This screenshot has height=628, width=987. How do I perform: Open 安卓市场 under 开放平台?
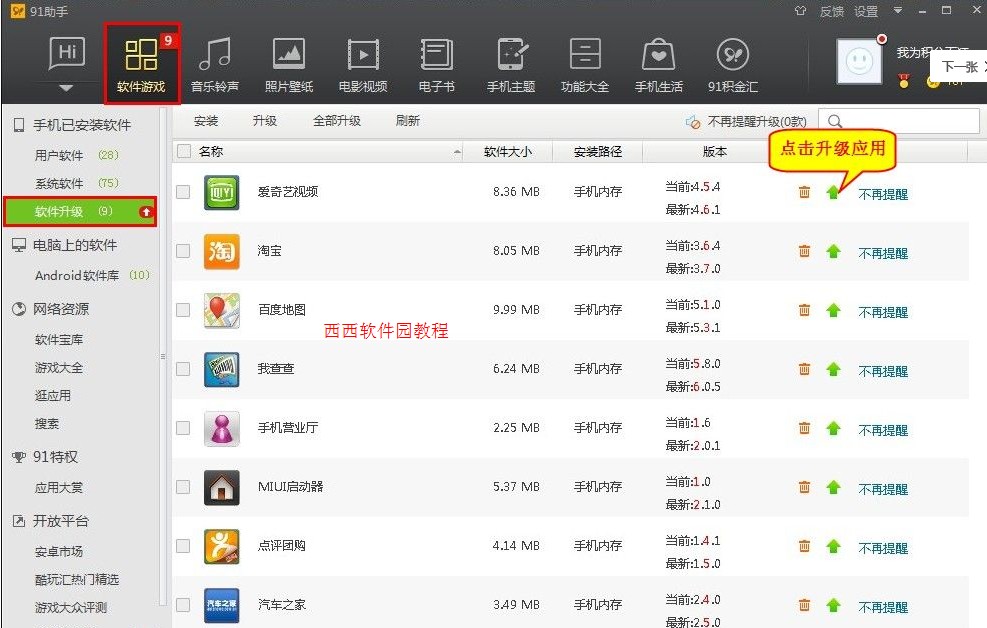pos(59,552)
